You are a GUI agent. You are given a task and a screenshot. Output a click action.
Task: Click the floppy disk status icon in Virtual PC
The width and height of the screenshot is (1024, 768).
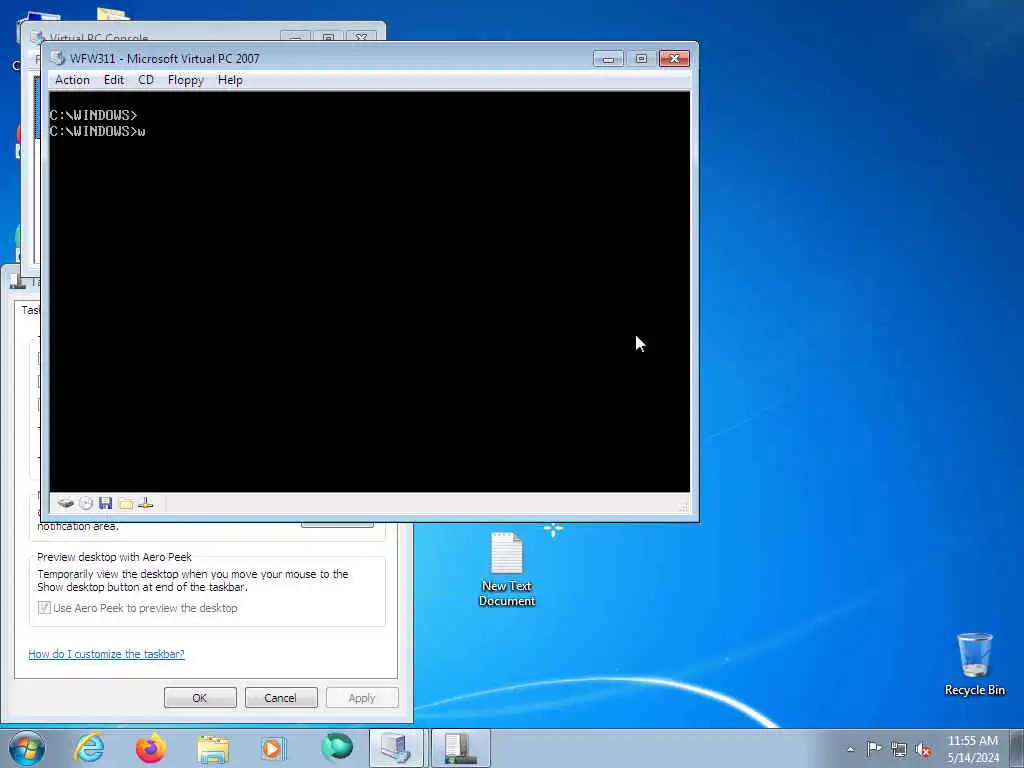click(106, 503)
